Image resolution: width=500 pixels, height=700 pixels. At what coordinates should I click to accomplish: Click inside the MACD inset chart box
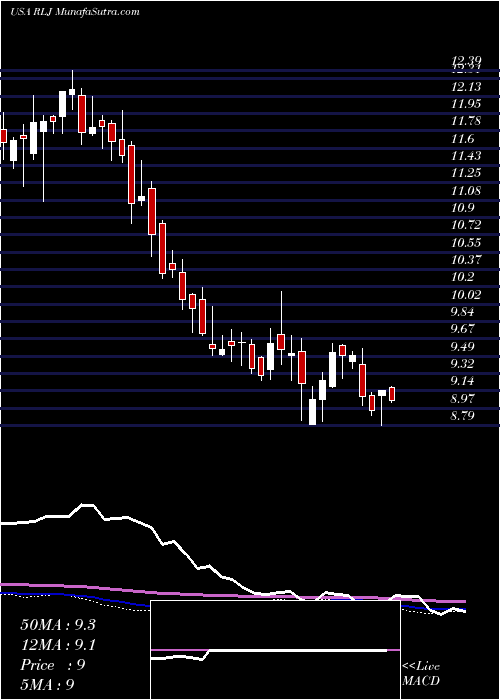tap(275, 650)
